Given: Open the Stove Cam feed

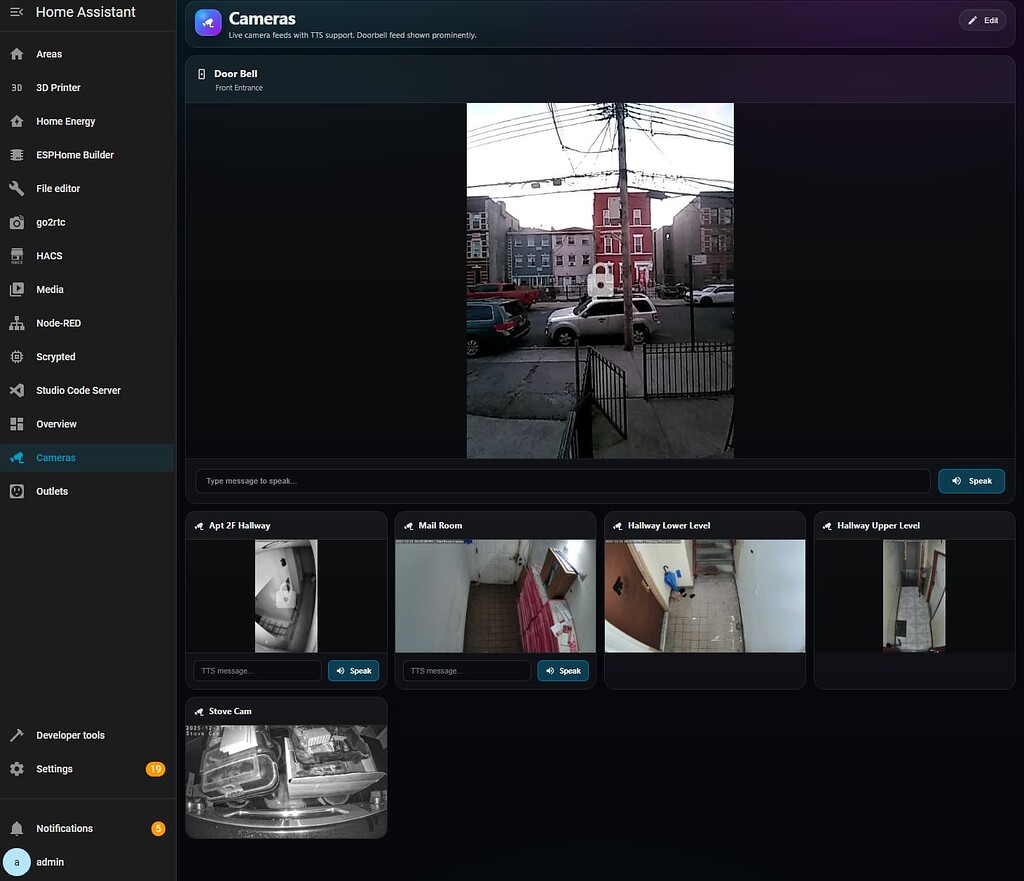Looking at the screenshot, I should click(x=285, y=781).
